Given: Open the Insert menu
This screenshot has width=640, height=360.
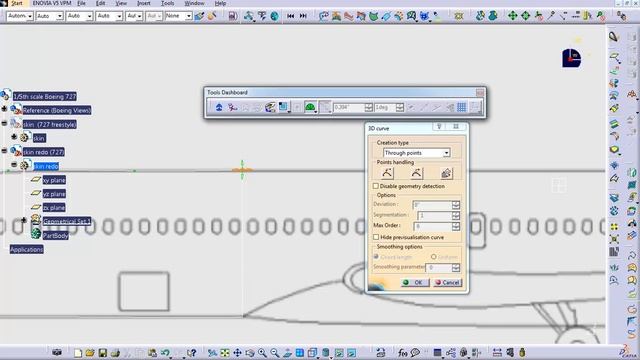Looking at the screenshot, I should tap(143, 3).
